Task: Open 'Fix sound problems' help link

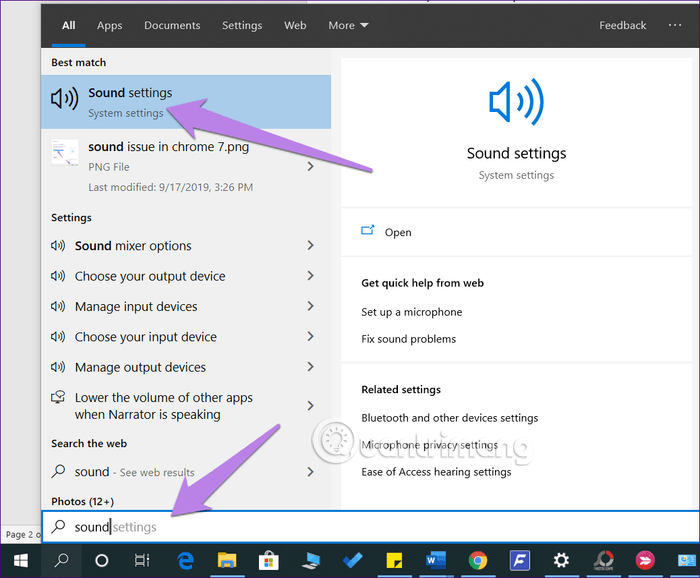Action: click(408, 339)
